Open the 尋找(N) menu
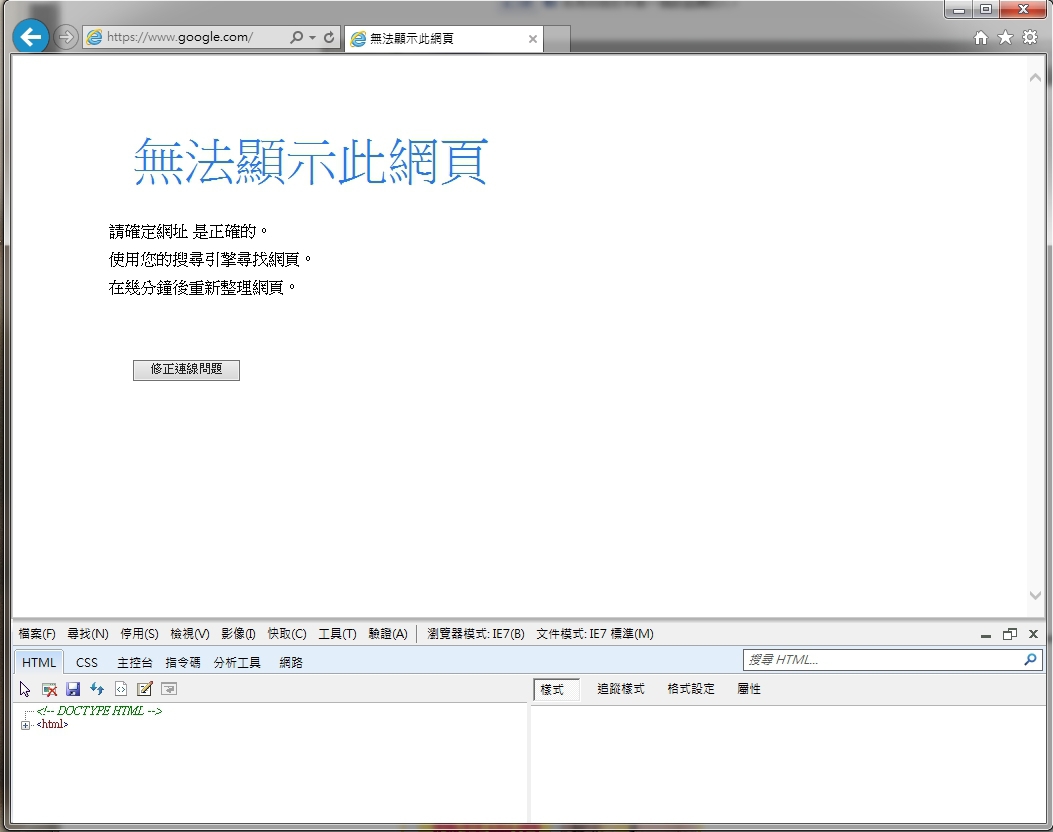 click(87, 634)
